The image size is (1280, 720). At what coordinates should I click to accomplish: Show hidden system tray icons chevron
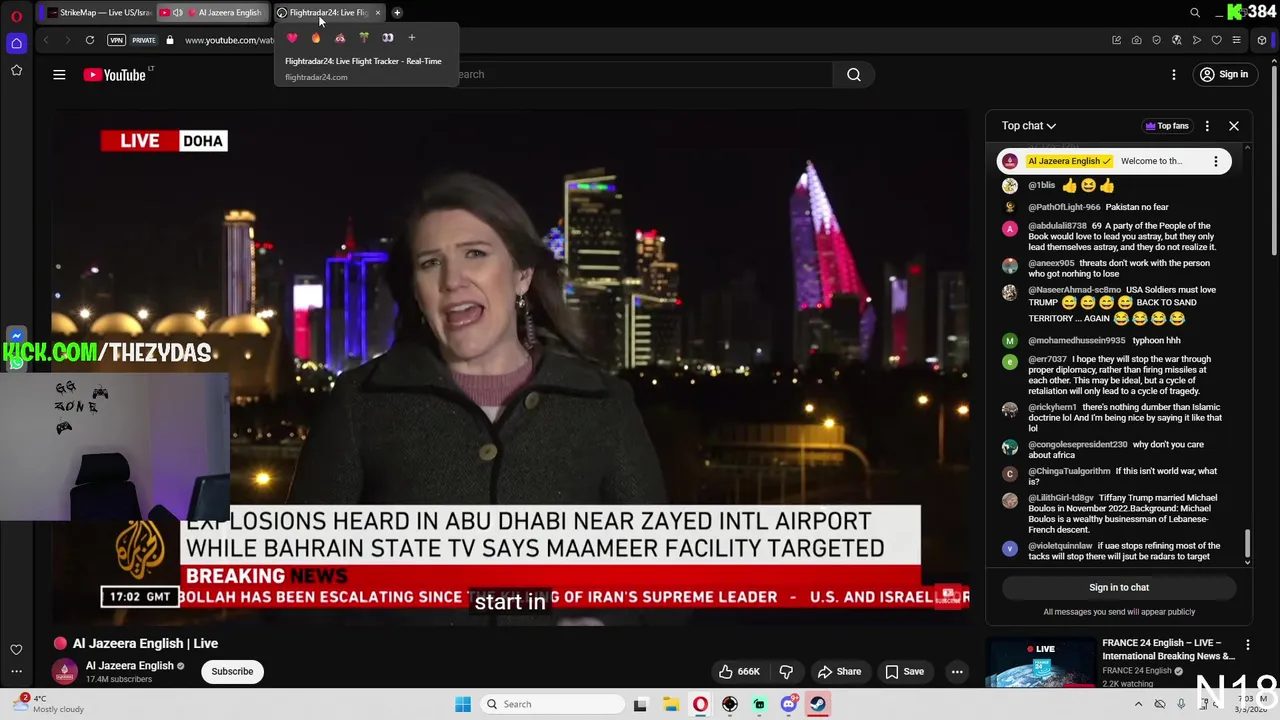[x=1138, y=704]
